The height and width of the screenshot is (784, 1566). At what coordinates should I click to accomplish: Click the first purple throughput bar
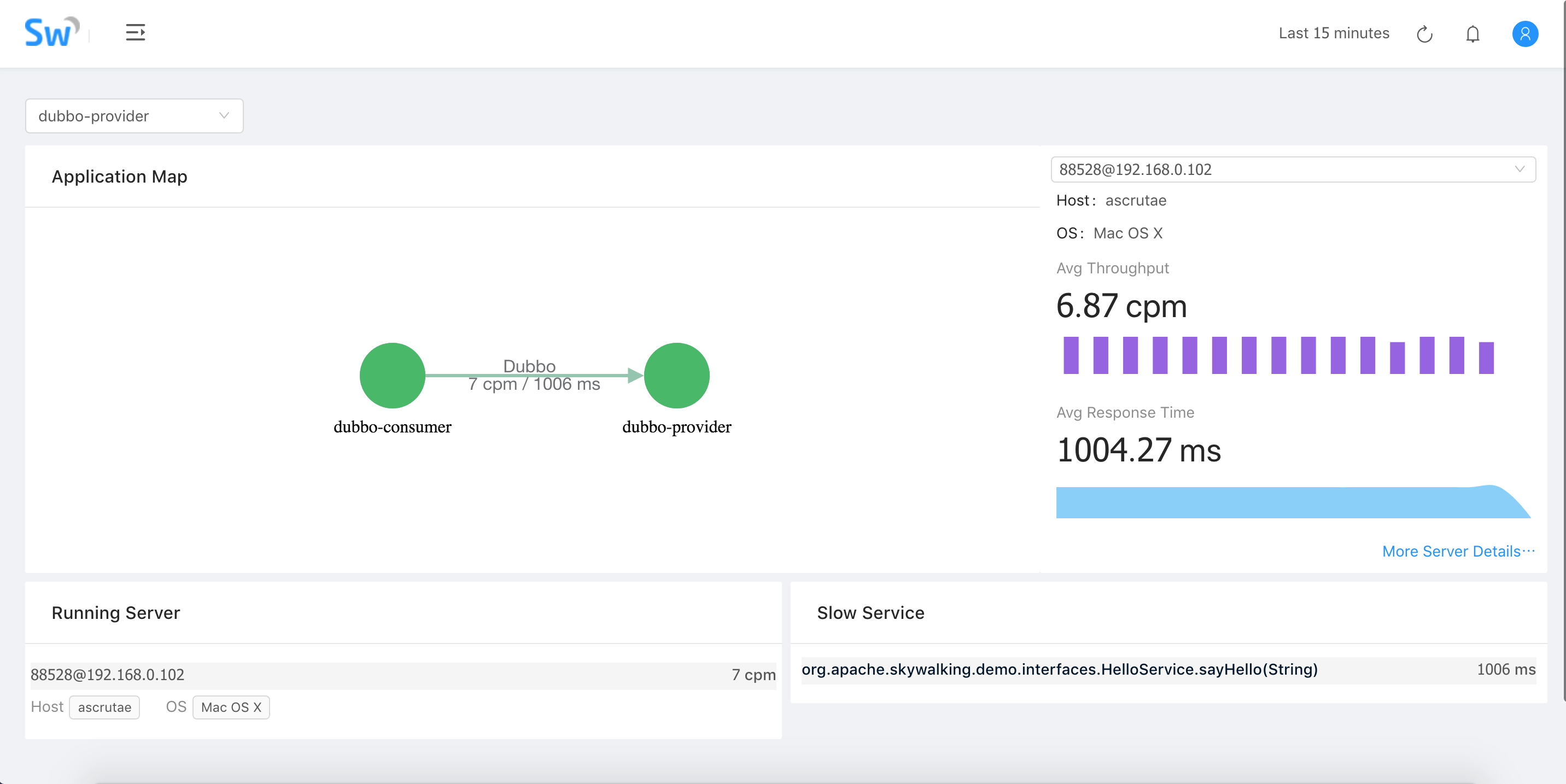click(x=1071, y=355)
